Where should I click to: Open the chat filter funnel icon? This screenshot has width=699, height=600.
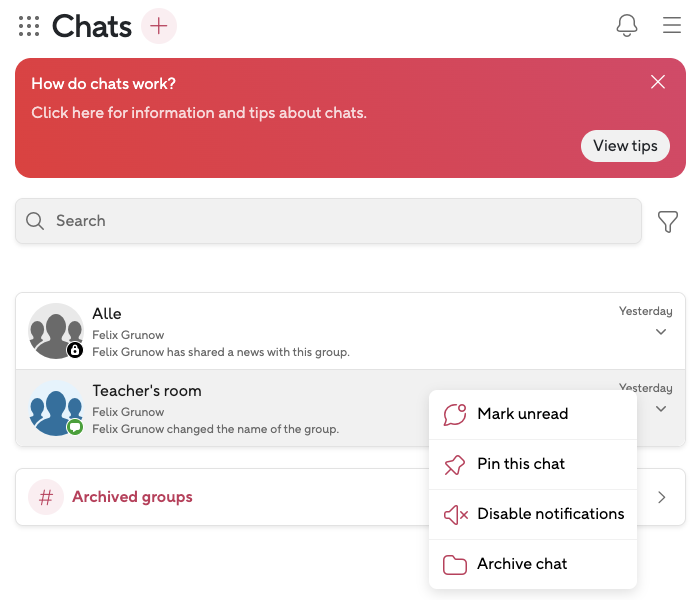[x=668, y=222]
